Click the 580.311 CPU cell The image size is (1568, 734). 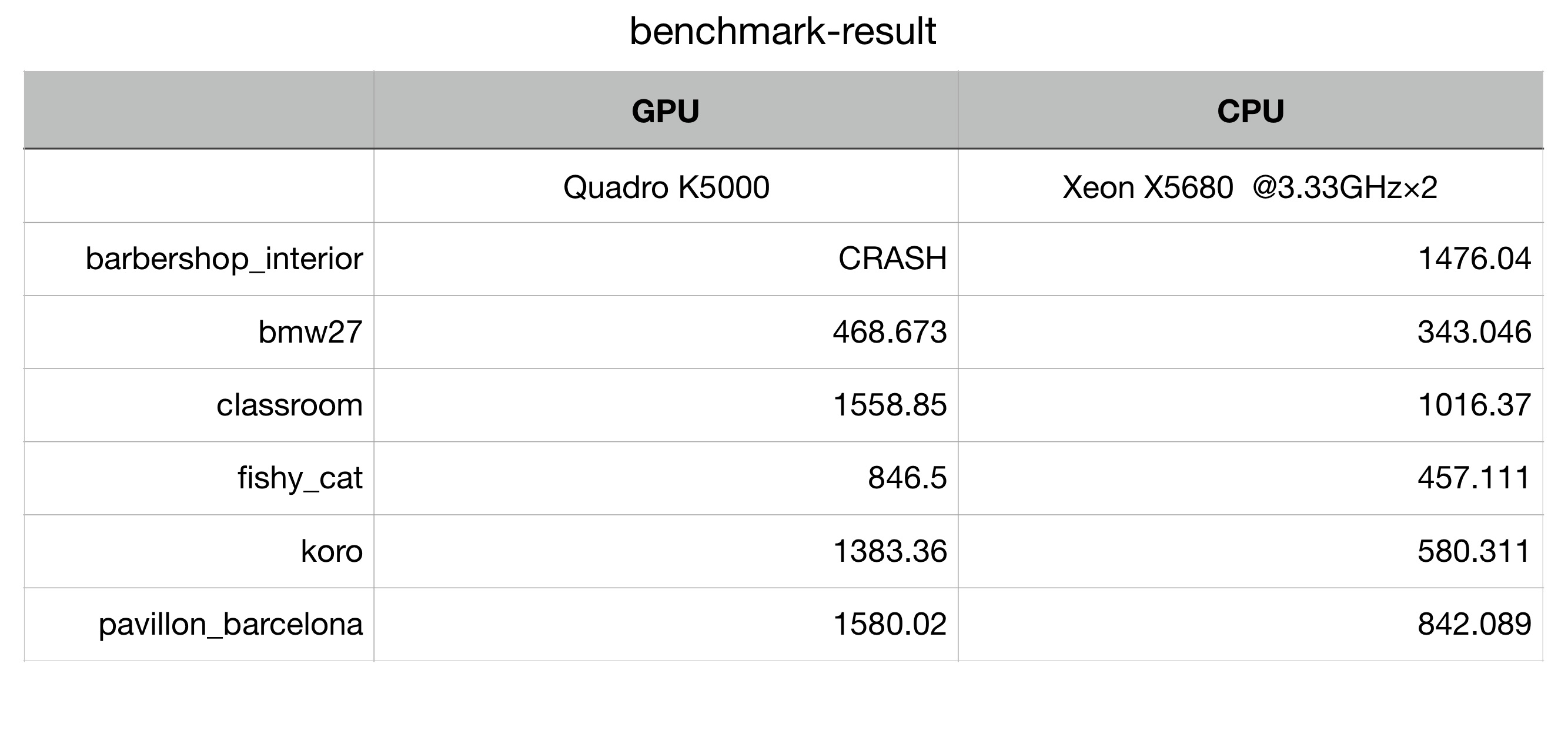[x=1251, y=551]
